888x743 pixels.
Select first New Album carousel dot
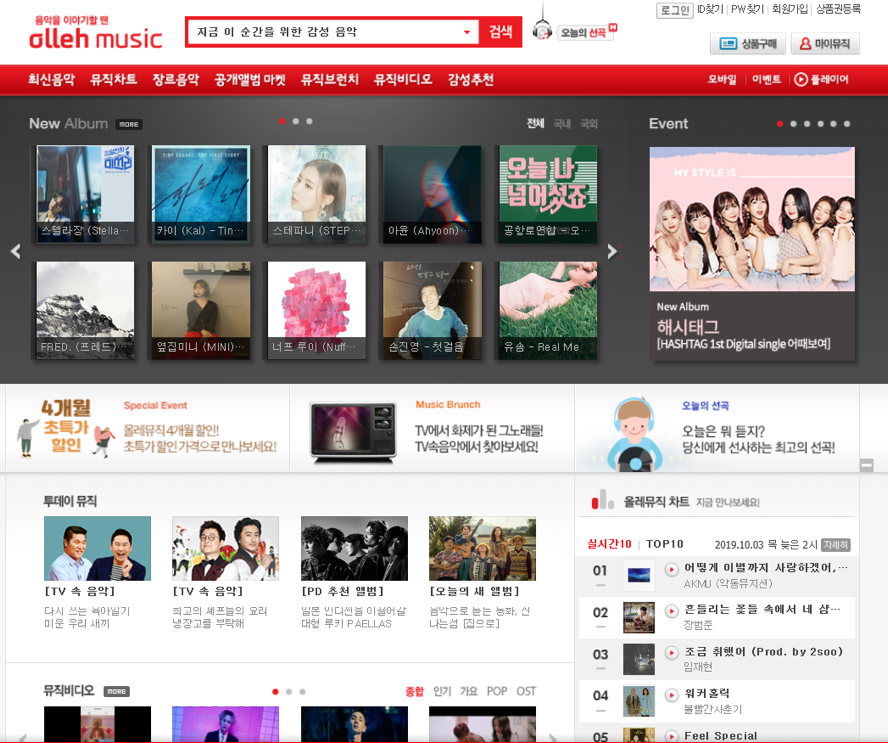pyautogui.click(x=282, y=121)
